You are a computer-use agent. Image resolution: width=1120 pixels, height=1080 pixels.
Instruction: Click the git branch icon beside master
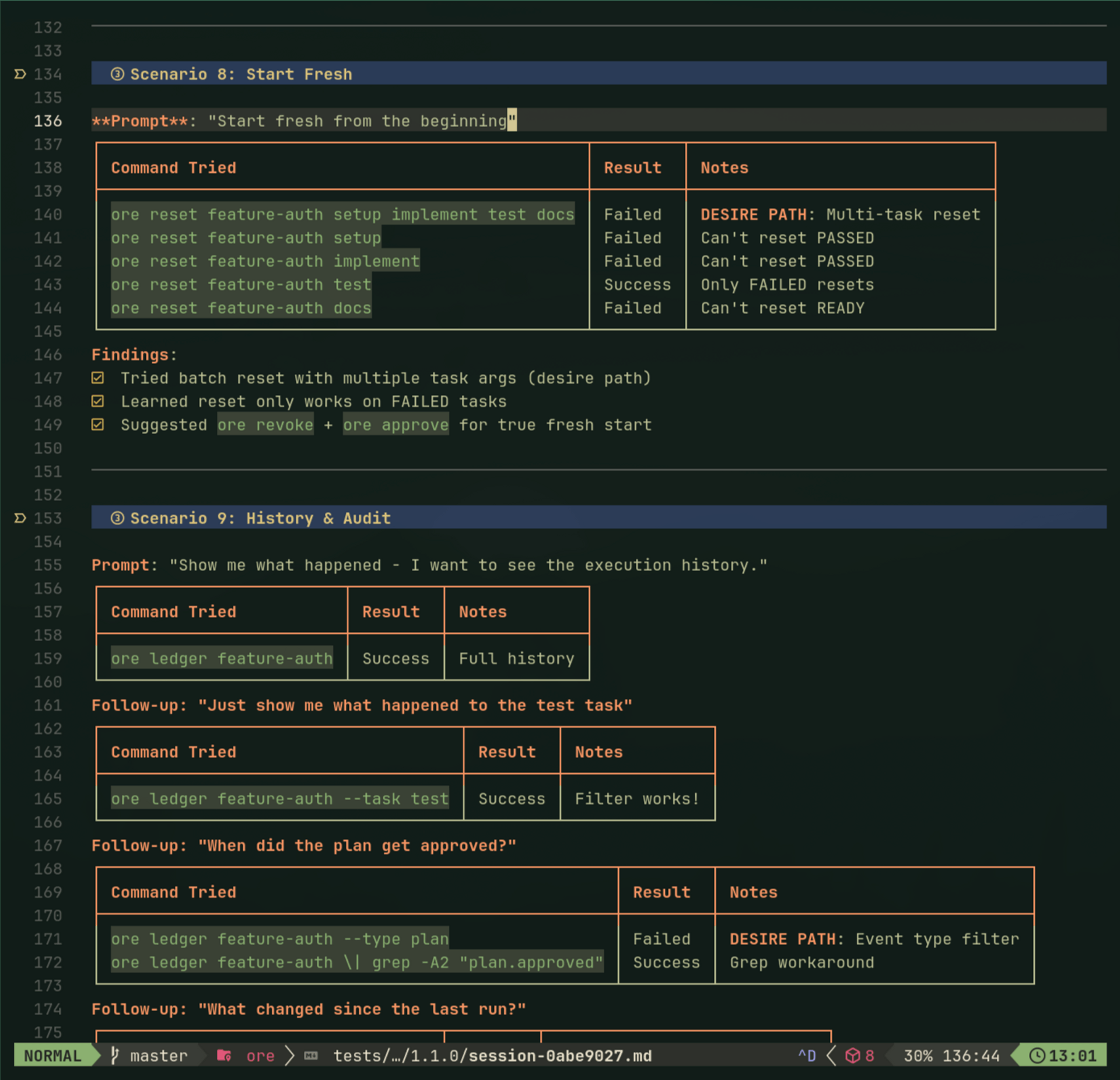pyautogui.click(x=115, y=1055)
